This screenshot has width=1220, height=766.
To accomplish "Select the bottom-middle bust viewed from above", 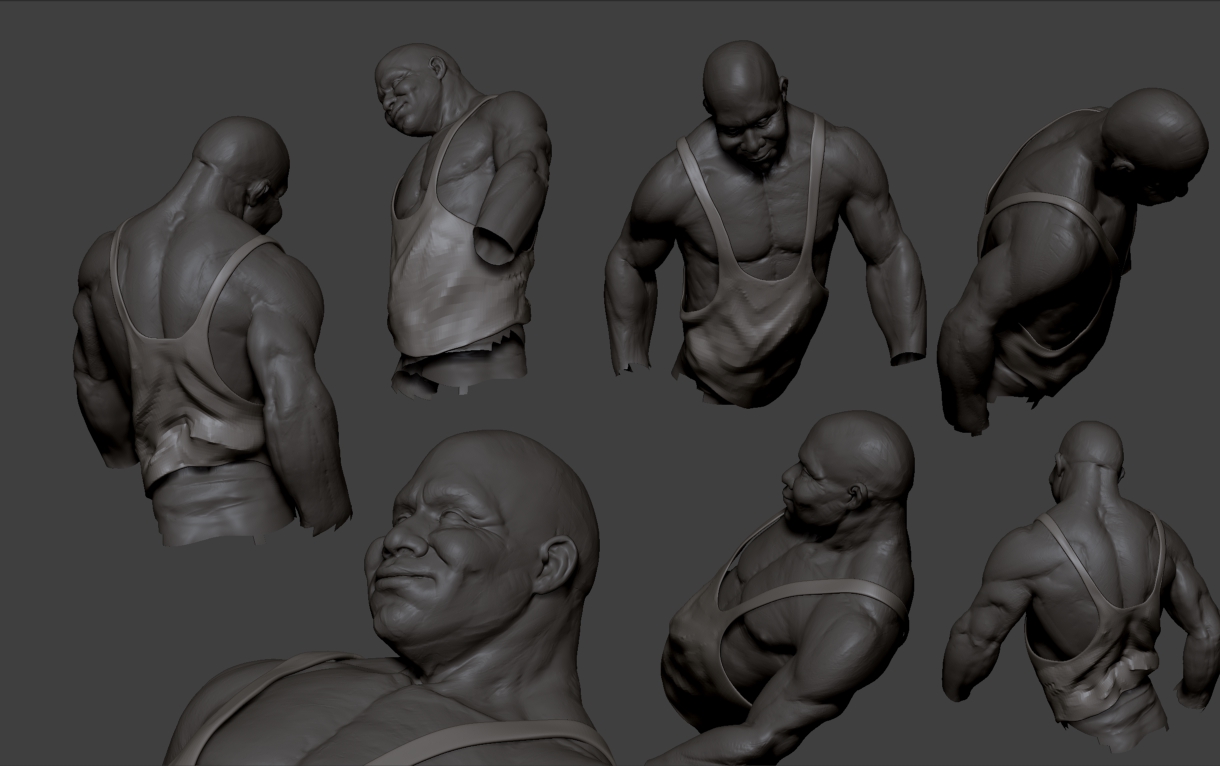I will click(790, 590).
